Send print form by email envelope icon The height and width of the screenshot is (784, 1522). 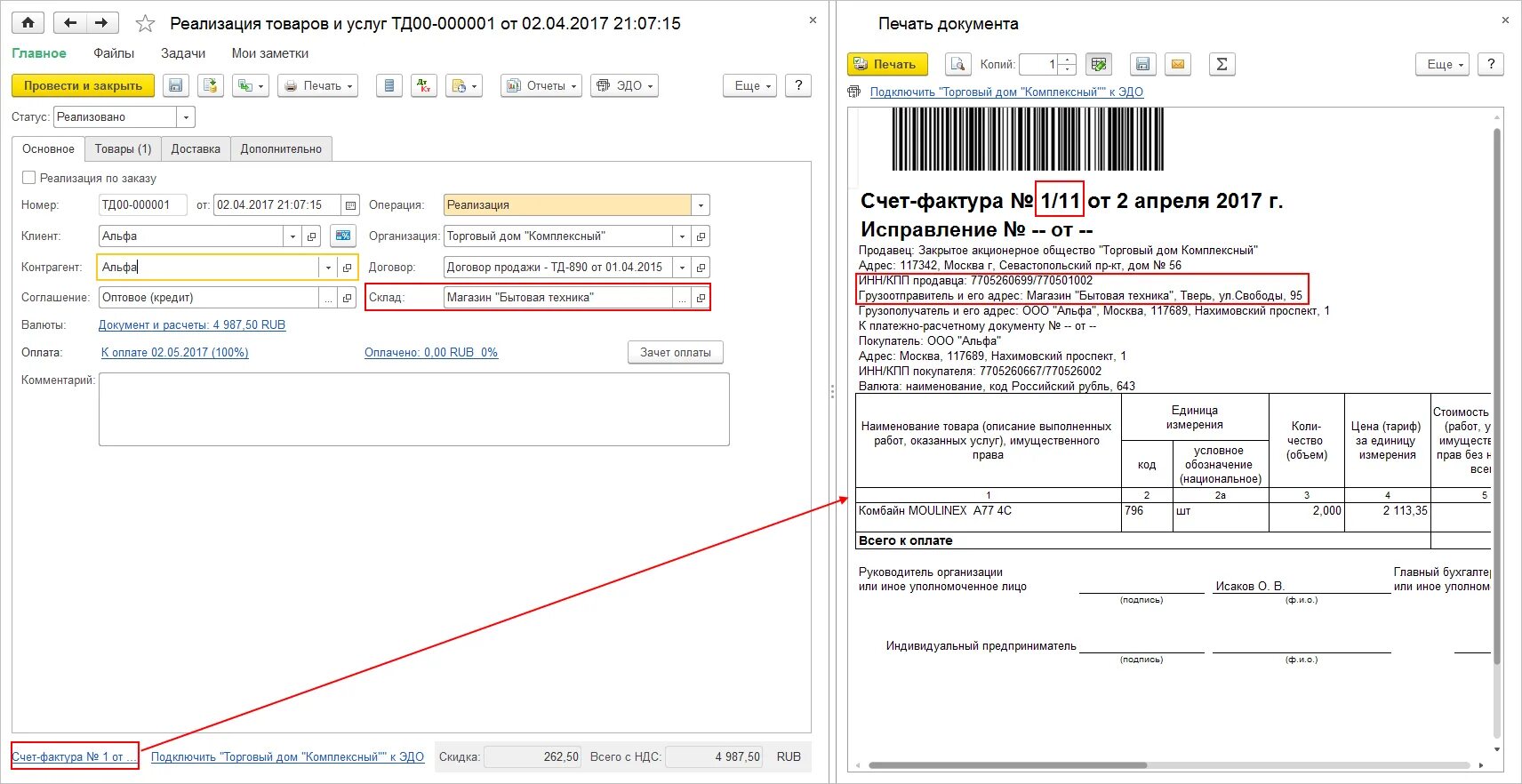coord(1178,64)
